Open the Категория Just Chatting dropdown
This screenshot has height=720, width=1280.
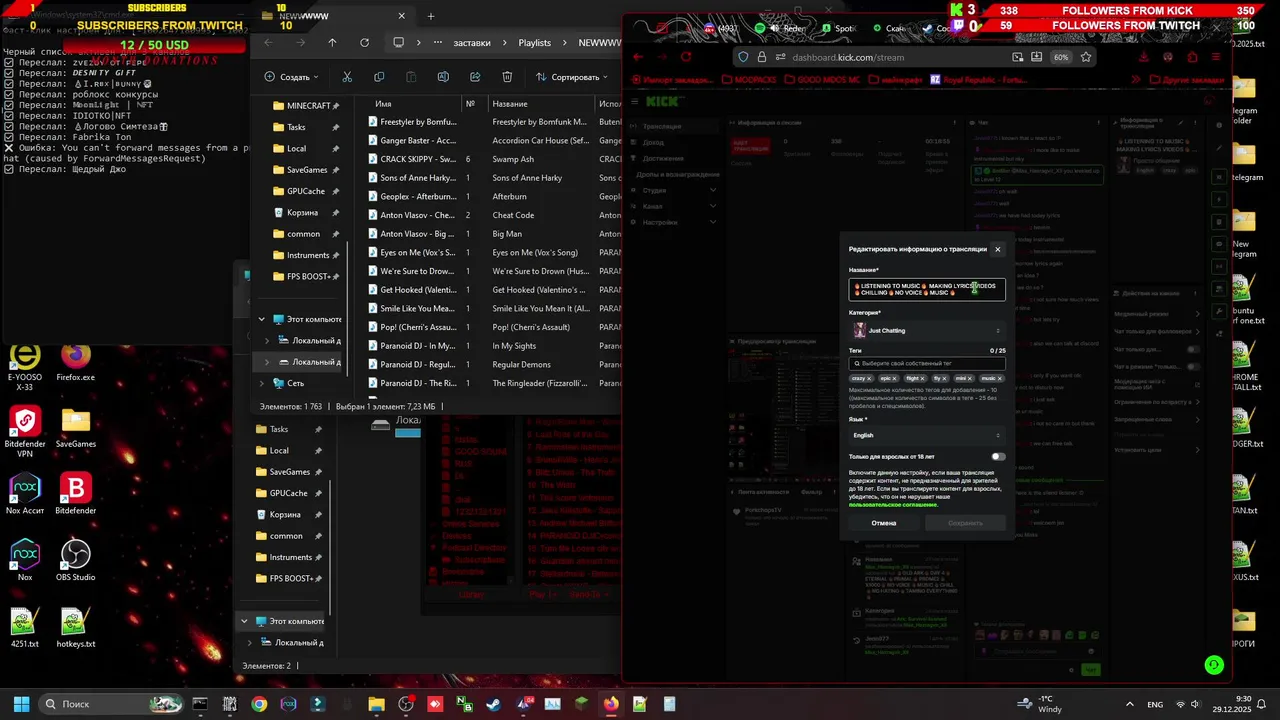[927, 330]
